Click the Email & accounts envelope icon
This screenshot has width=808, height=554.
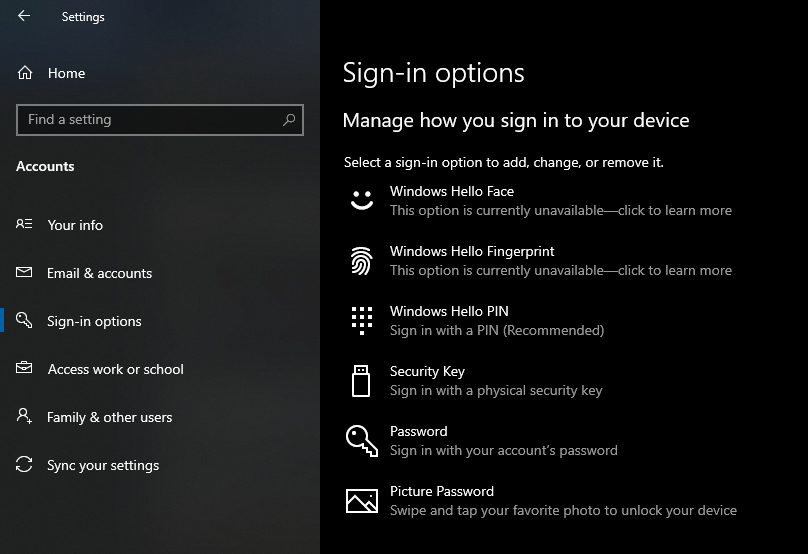click(24, 272)
